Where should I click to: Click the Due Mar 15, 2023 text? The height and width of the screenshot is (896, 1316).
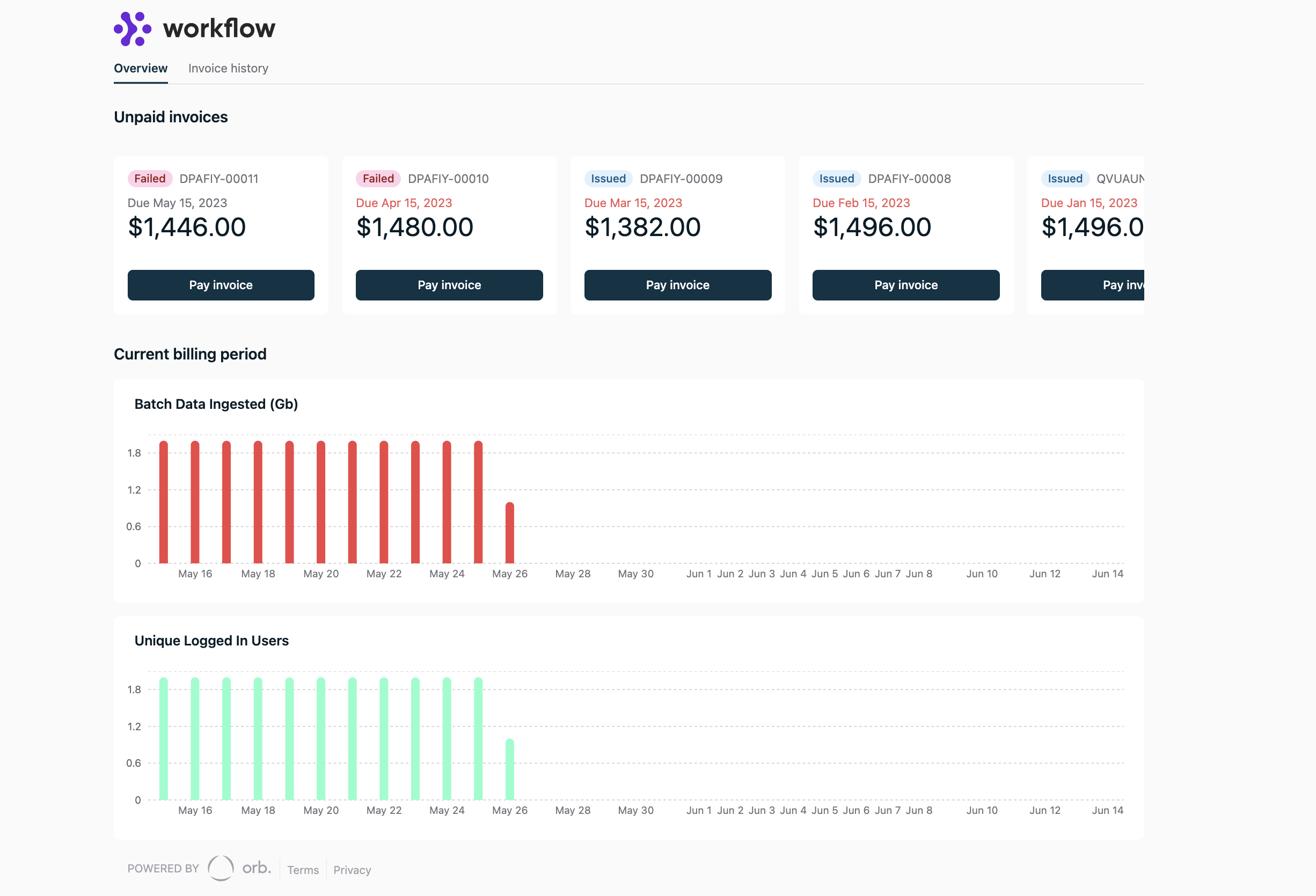633,203
